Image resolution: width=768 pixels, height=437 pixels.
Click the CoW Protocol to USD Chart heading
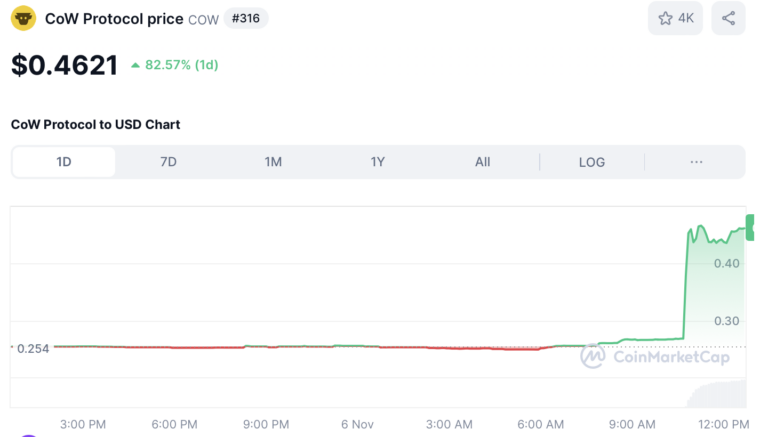95,124
